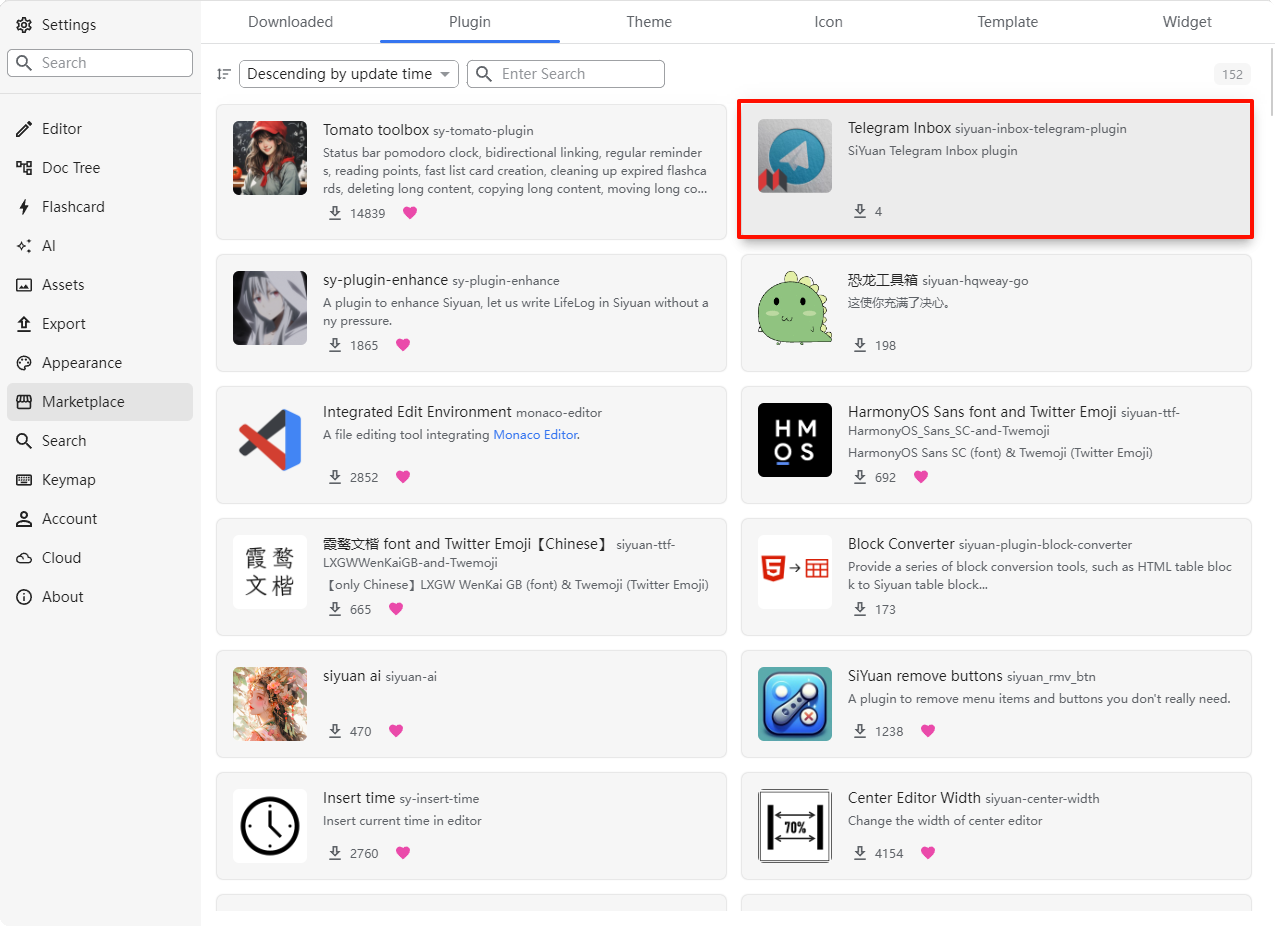Image resolution: width=1275 pixels, height=926 pixels.
Task: Open Flashcard settings in the sidebar
Action: [x=73, y=207]
